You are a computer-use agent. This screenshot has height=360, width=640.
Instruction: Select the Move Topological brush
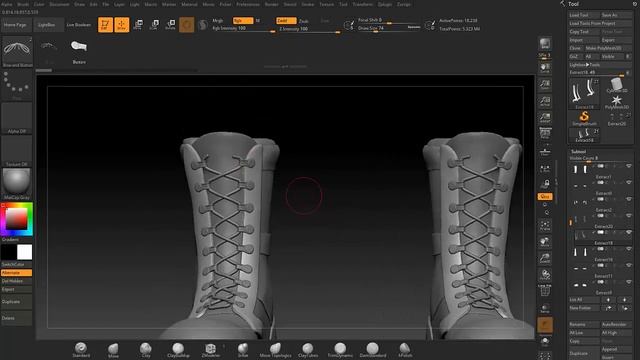point(276,349)
